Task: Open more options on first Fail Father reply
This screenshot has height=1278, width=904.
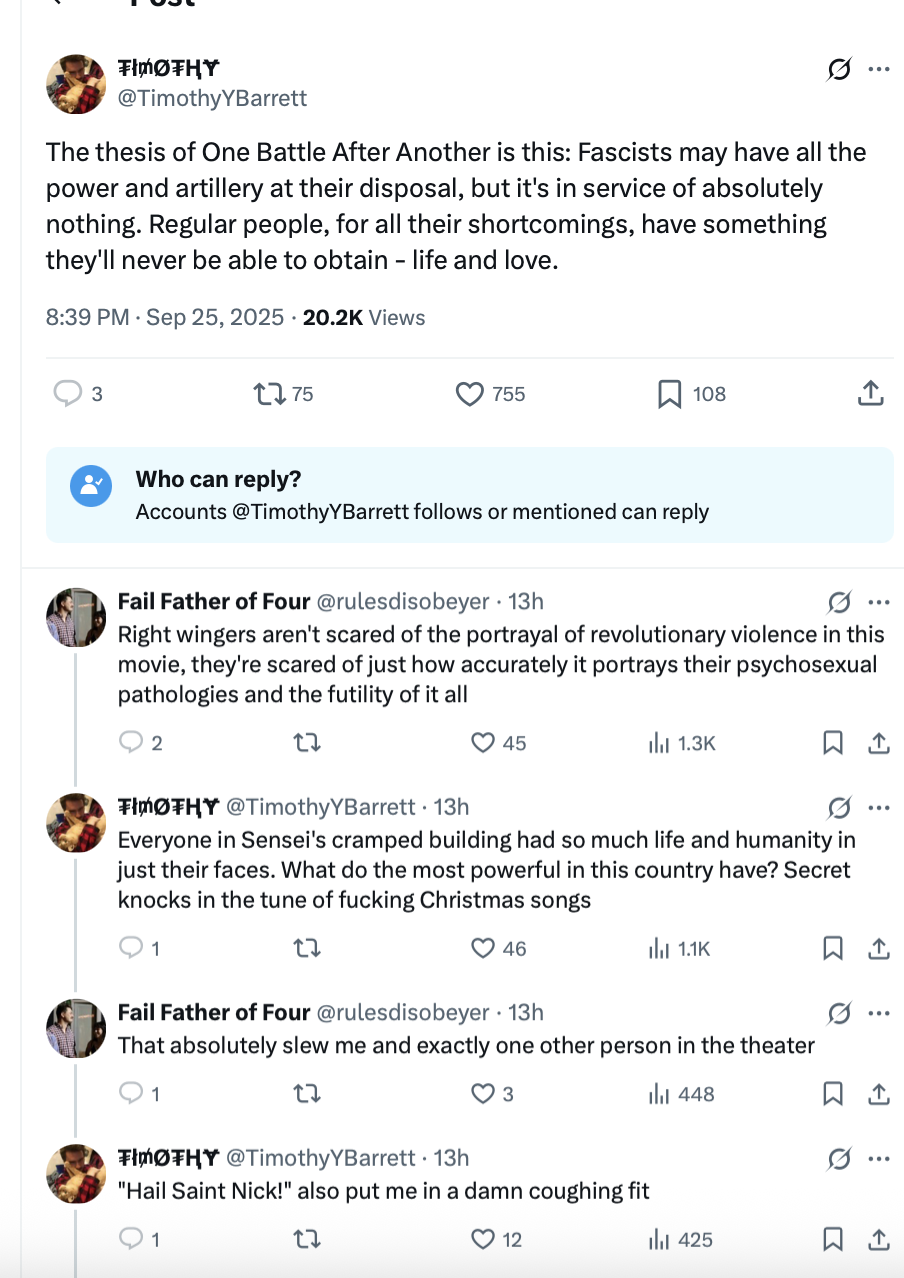Action: tap(879, 602)
